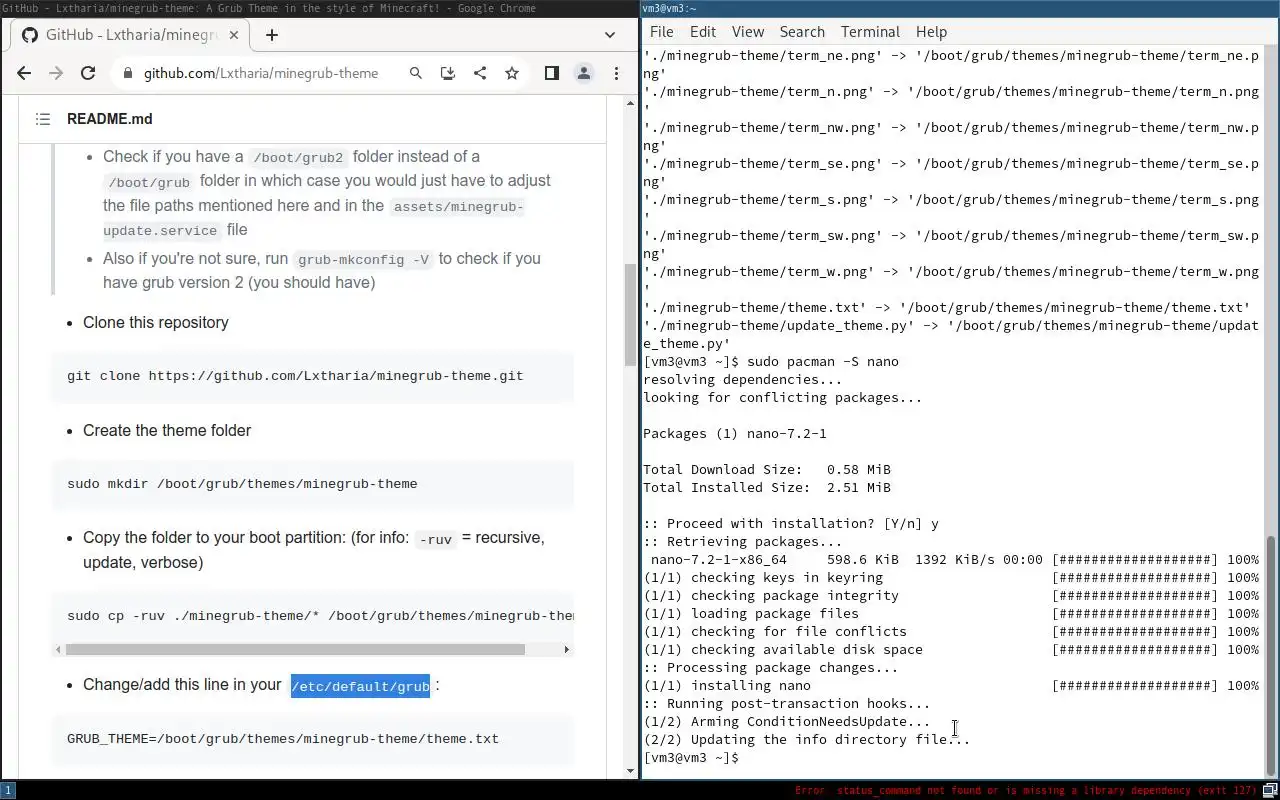Viewport: 1280px width, 800px height.
Task: Go back to the previous page
Action: pyautogui.click(x=24, y=73)
